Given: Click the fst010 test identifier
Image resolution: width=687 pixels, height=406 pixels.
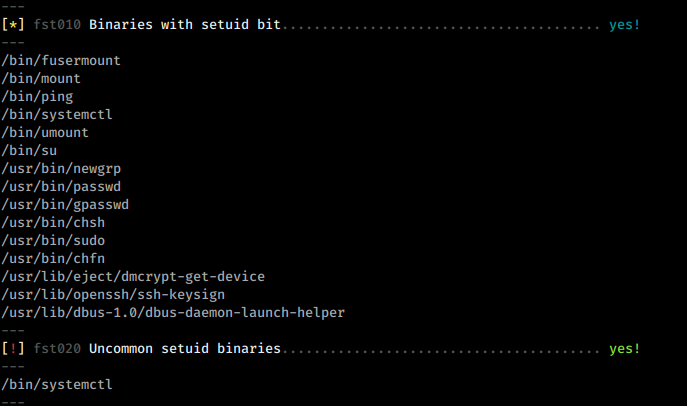Looking at the screenshot, I should pyautogui.click(x=57, y=25).
